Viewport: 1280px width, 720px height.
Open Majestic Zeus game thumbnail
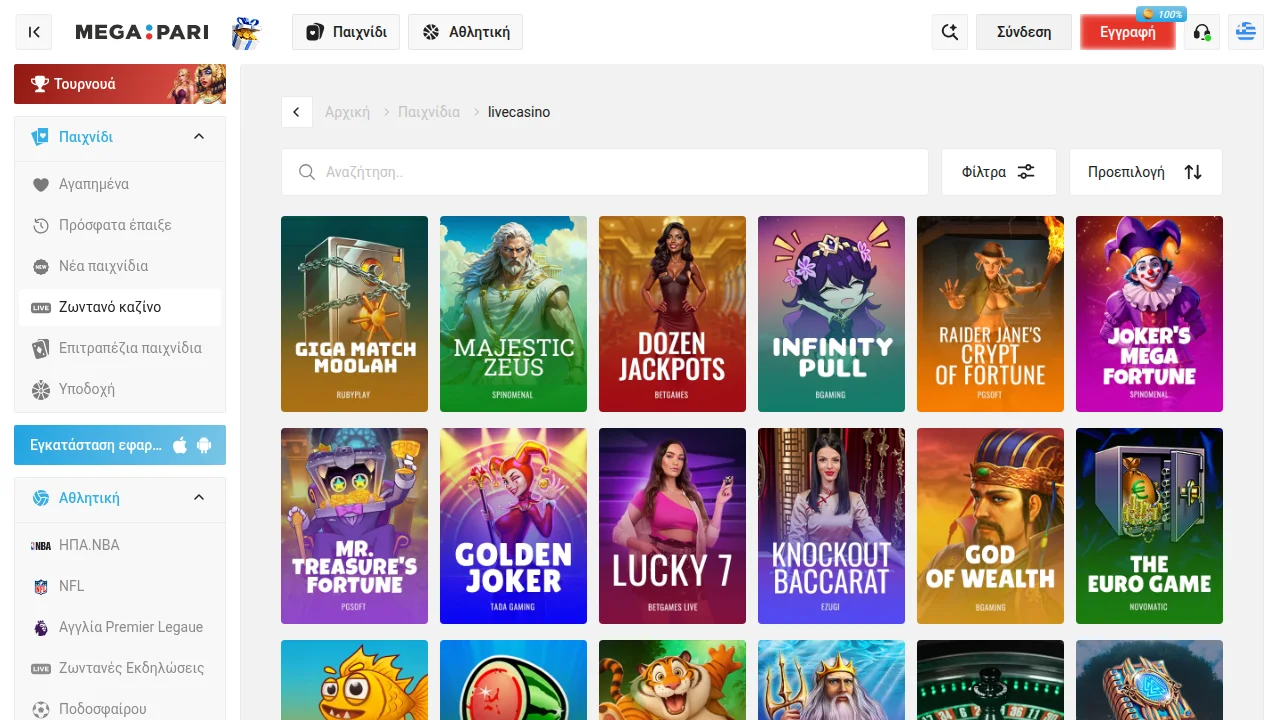(x=513, y=314)
